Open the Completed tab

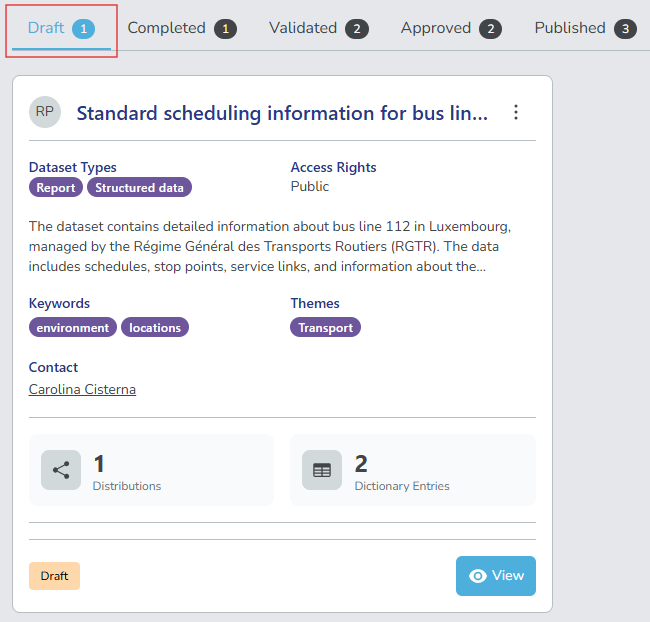point(167,28)
